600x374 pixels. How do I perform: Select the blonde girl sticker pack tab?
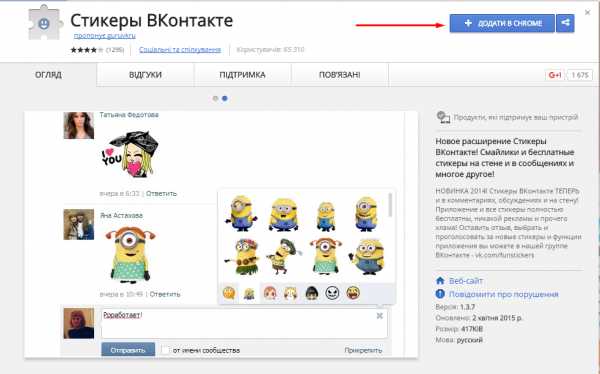click(x=290, y=294)
